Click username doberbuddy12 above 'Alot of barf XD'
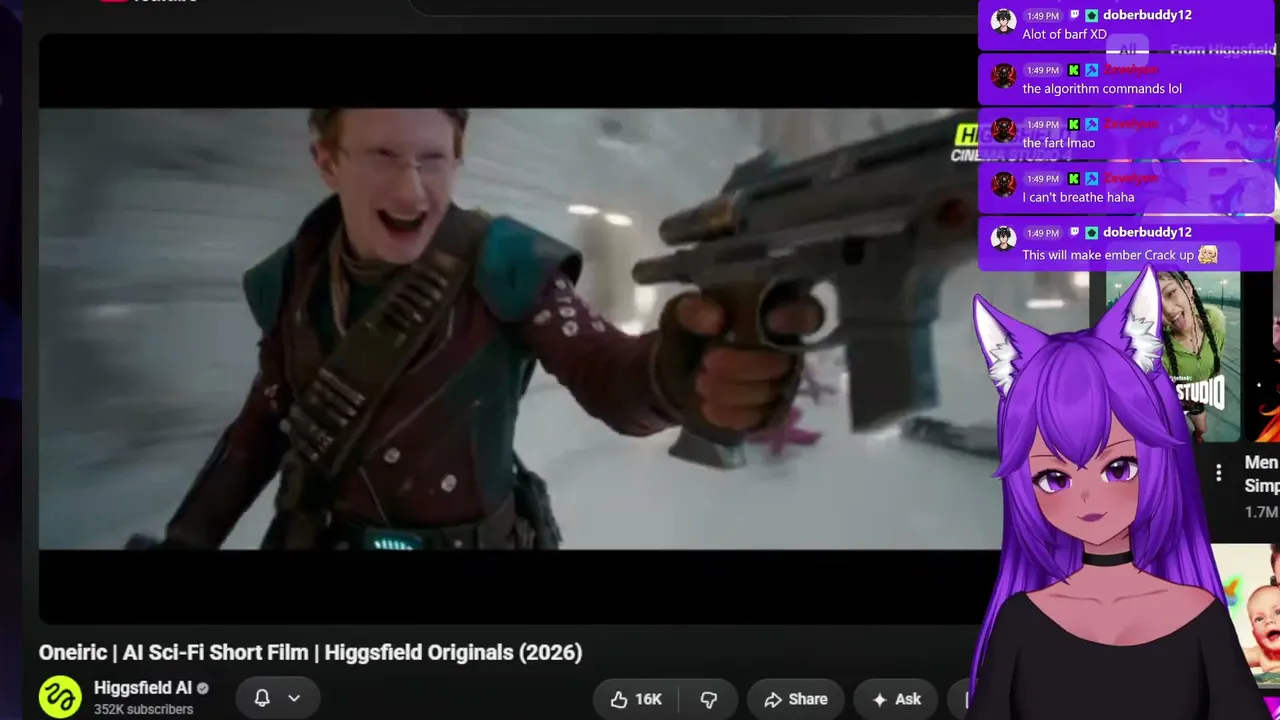This screenshot has width=1280, height=720. coord(1147,15)
